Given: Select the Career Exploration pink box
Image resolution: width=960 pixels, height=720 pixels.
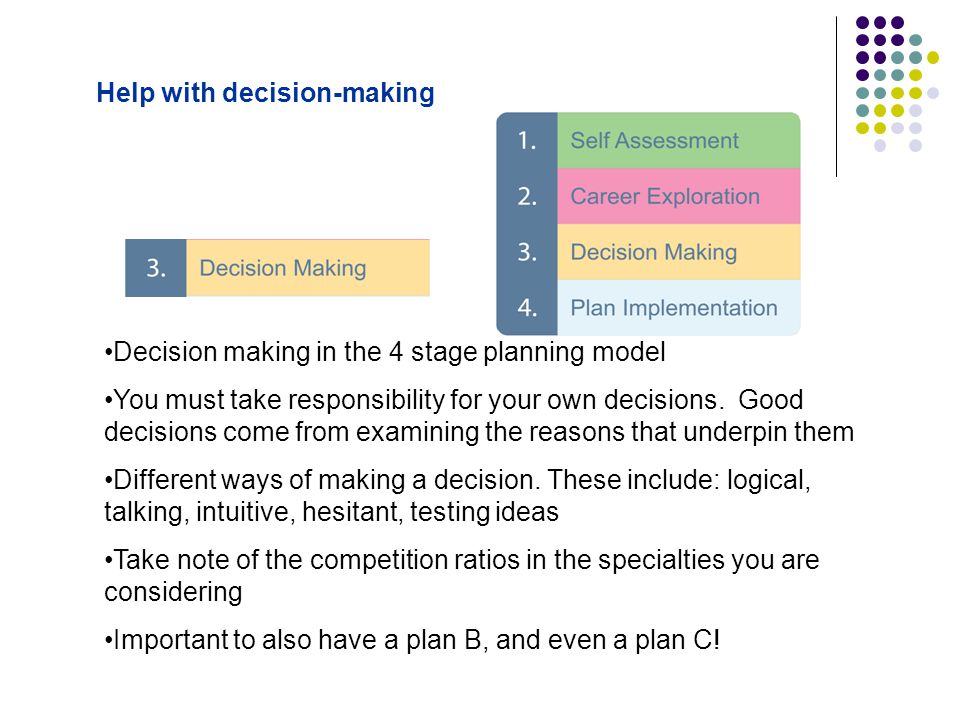Looking at the screenshot, I should (x=678, y=196).
